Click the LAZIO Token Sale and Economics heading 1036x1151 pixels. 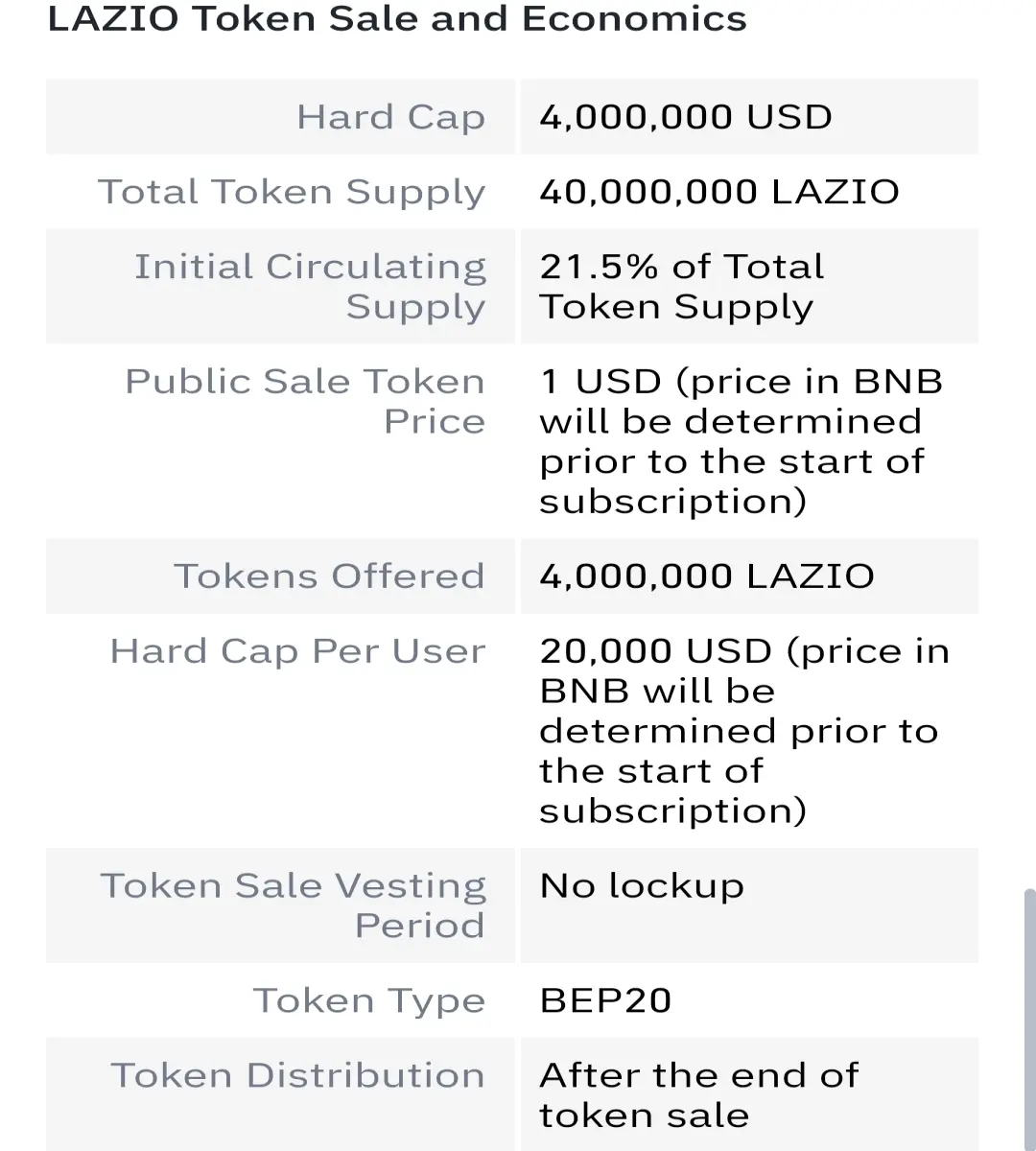pos(396,19)
